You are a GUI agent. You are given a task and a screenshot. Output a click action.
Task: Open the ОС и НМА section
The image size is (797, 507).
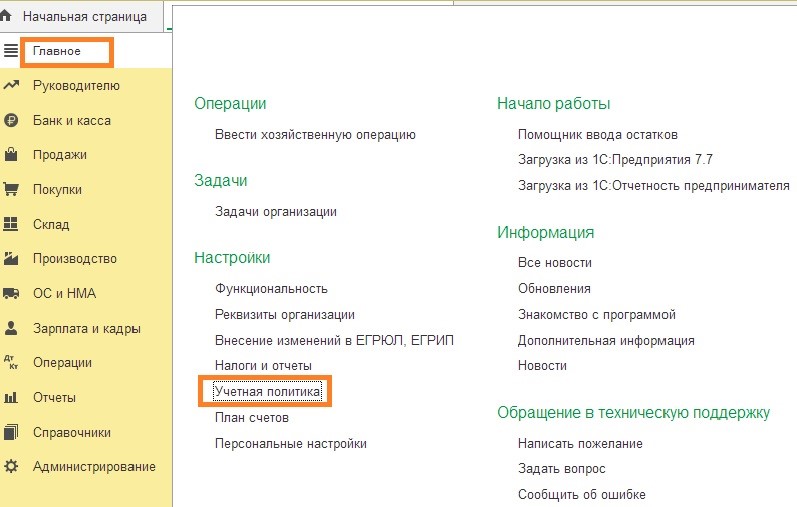[x=64, y=293]
